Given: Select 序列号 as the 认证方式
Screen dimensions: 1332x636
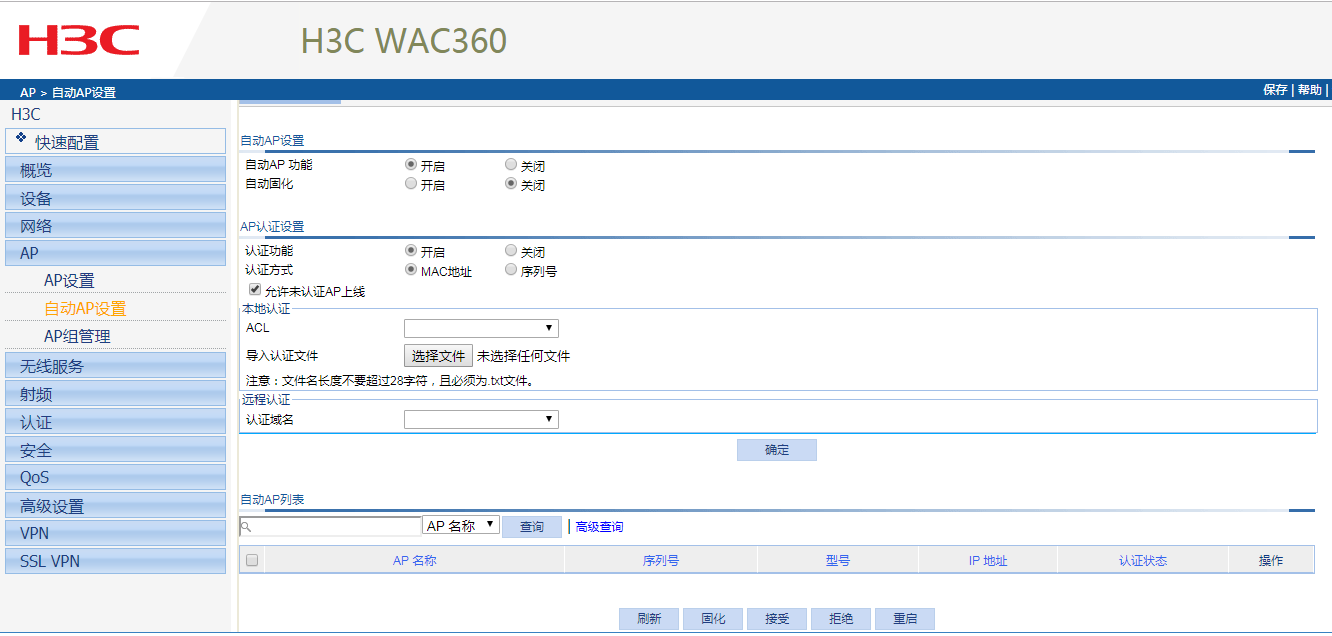Looking at the screenshot, I should point(511,270).
